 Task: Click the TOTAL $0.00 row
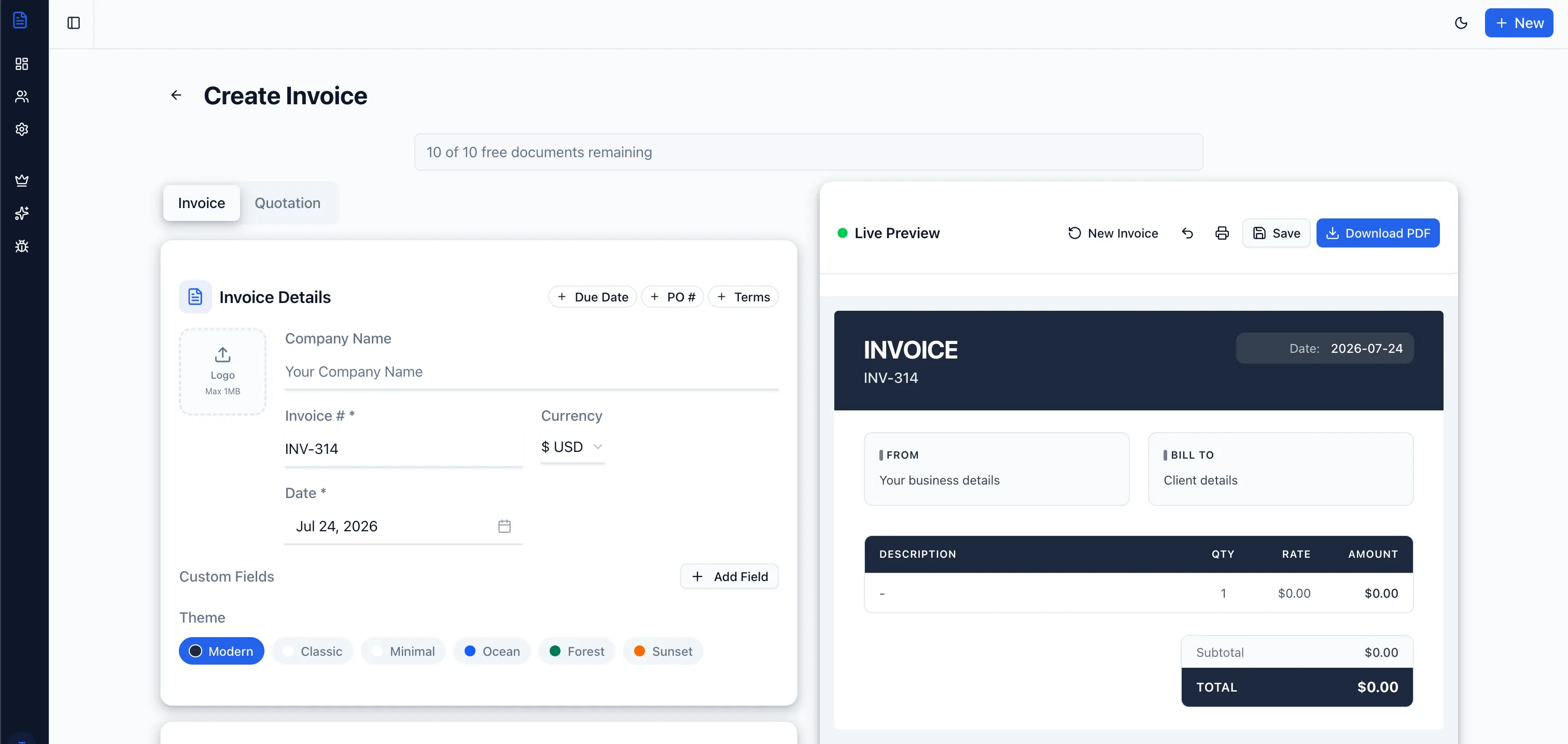[1296, 687]
